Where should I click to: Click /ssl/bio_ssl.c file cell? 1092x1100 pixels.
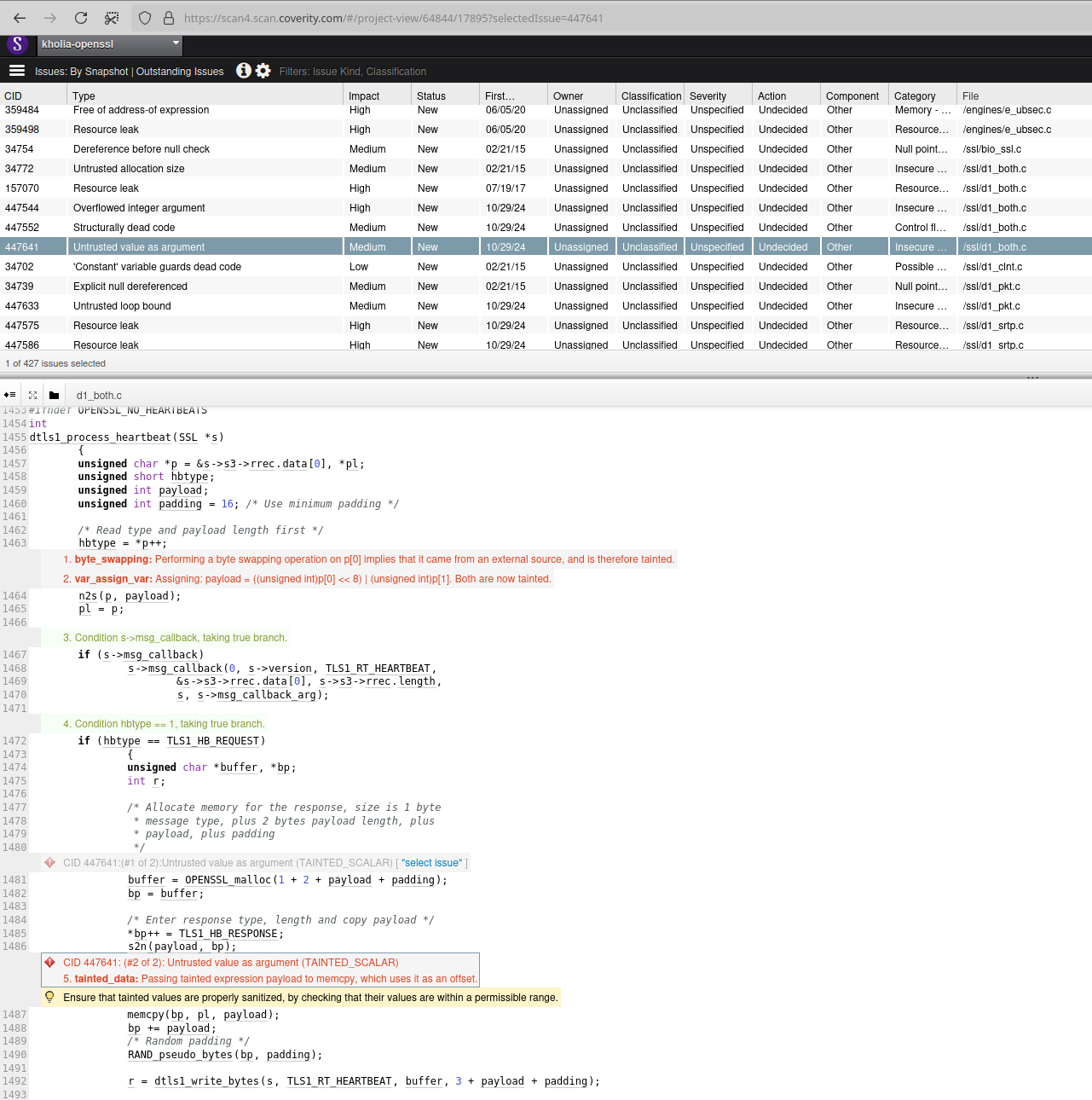(x=991, y=149)
